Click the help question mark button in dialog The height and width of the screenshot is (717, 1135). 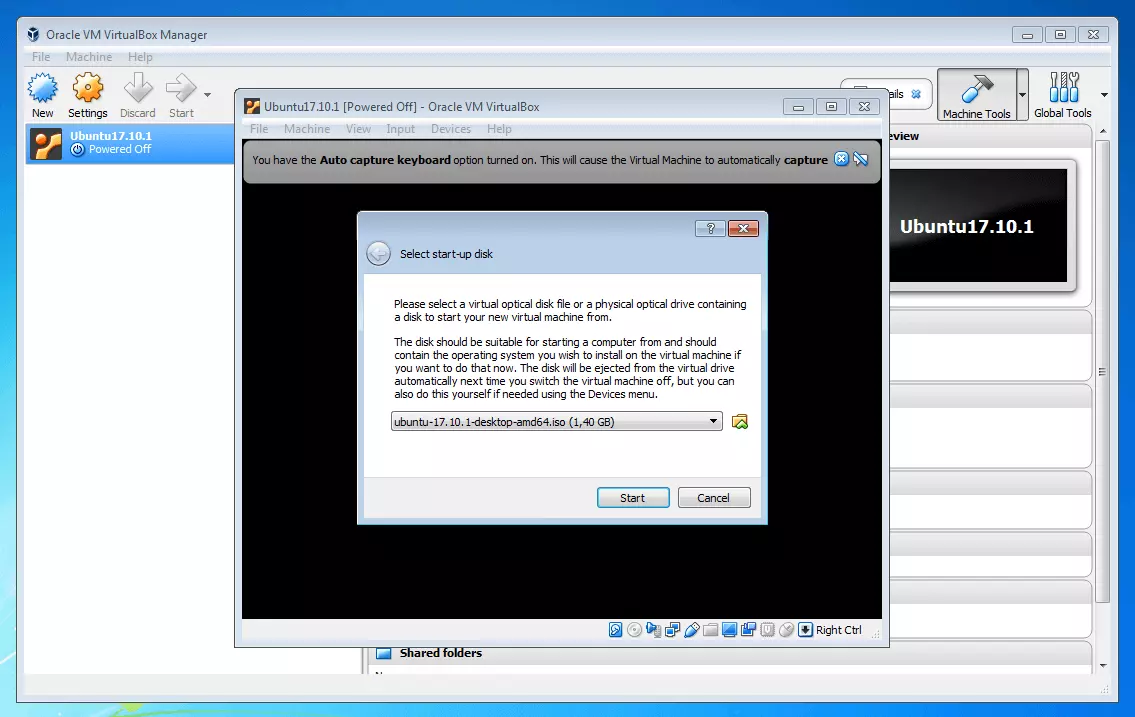click(710, 229)
